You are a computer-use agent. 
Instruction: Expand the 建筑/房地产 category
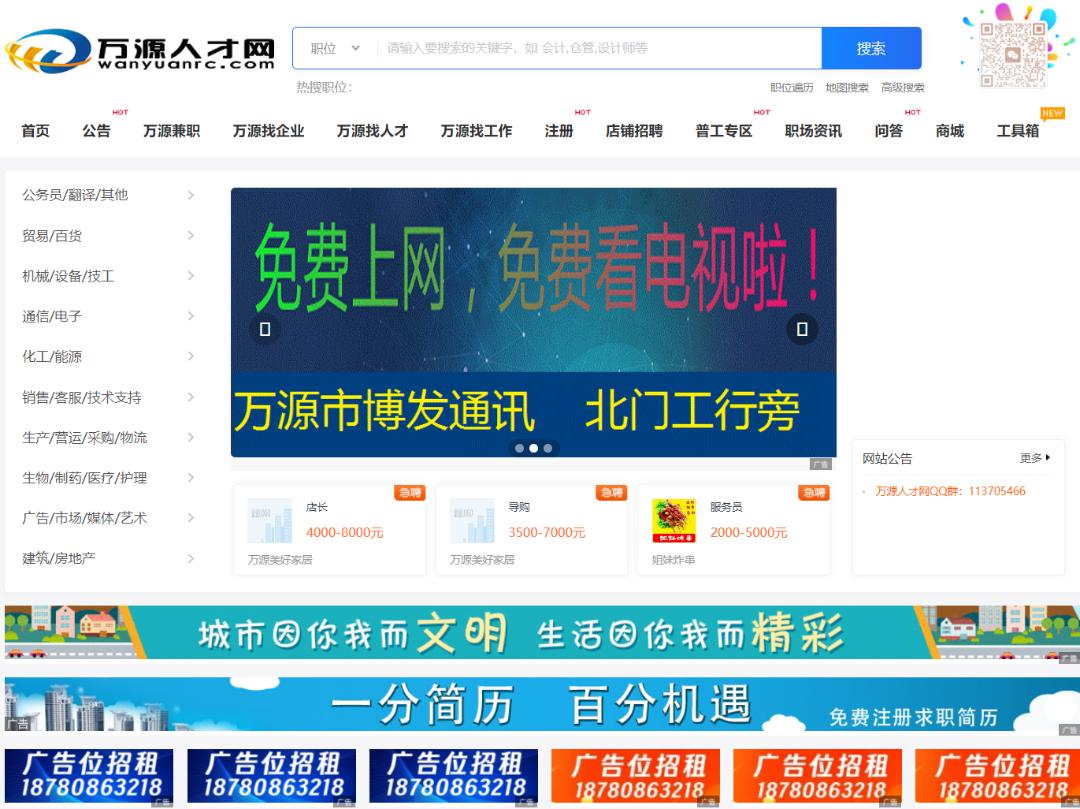108,558
